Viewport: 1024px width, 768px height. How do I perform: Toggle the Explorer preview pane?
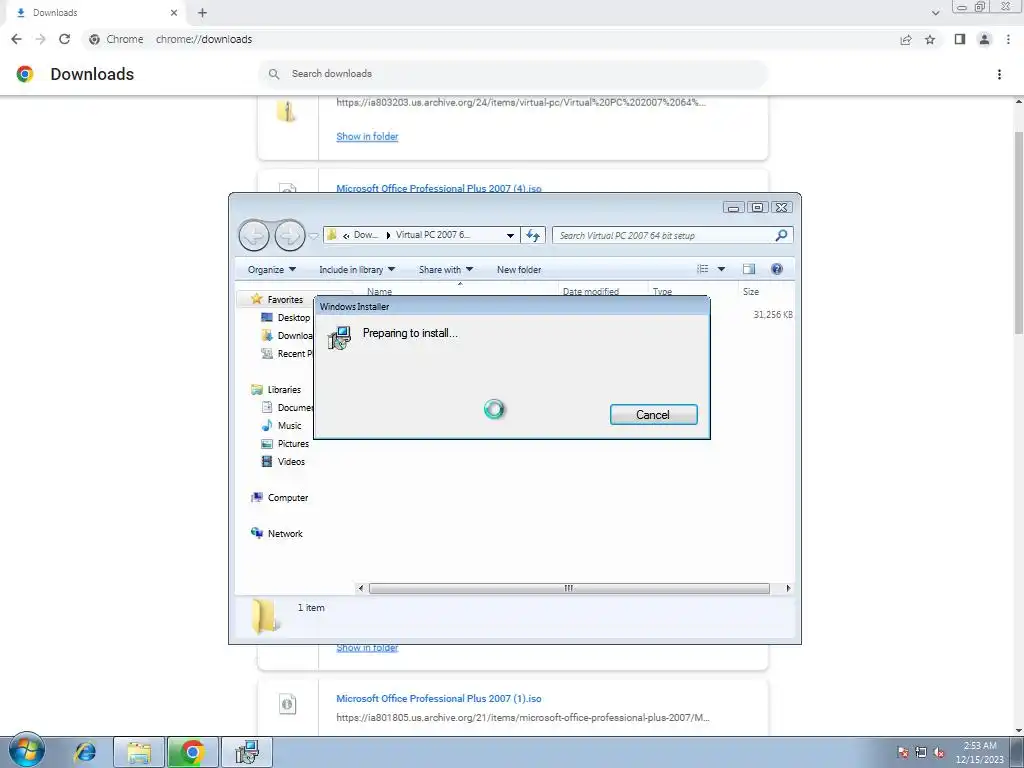[x=749, y=269]
